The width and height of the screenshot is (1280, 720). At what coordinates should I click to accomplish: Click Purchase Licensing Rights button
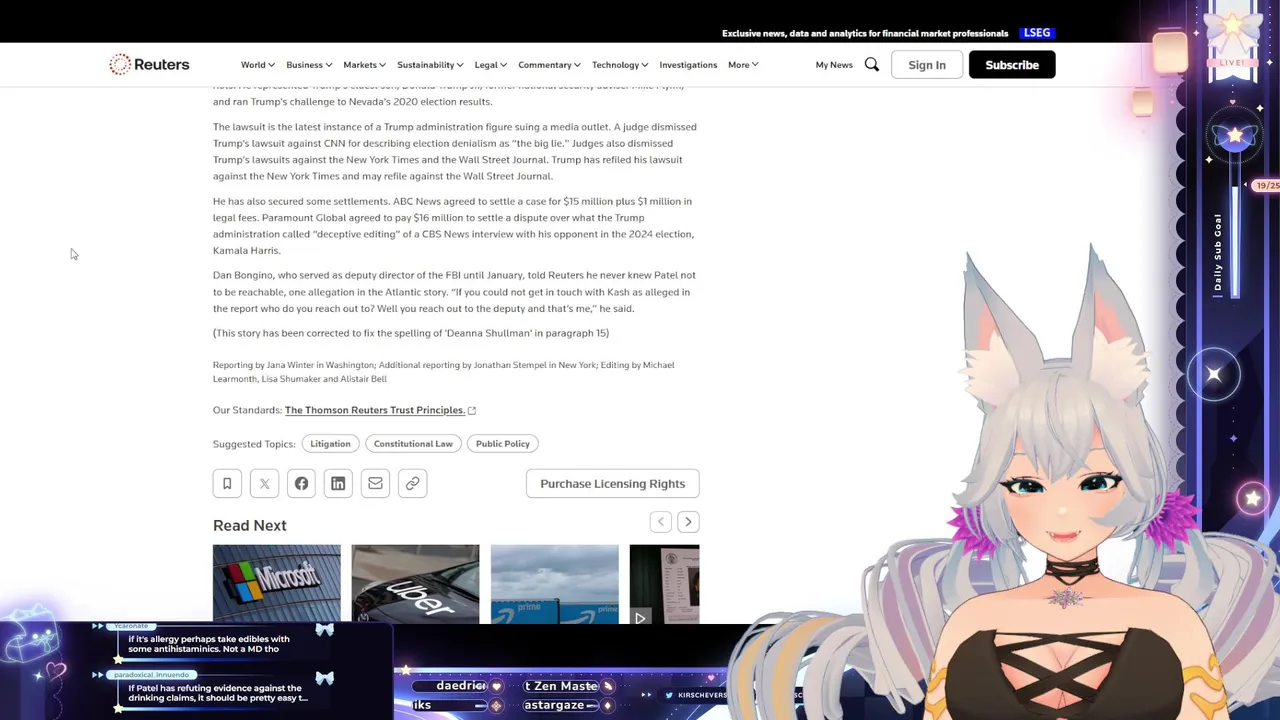tap(613, 484)
